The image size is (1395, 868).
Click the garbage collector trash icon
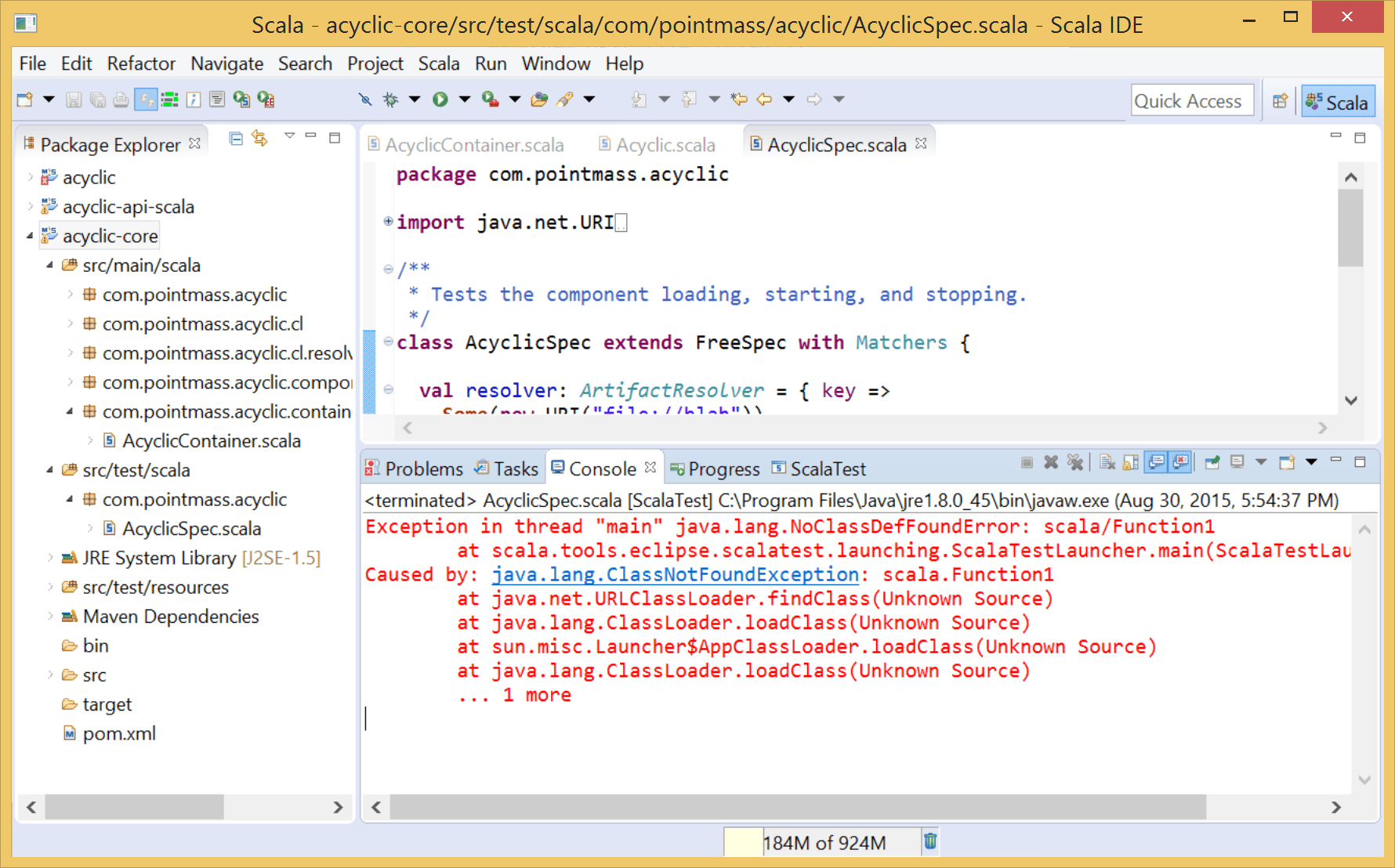[x=930, y=841]
